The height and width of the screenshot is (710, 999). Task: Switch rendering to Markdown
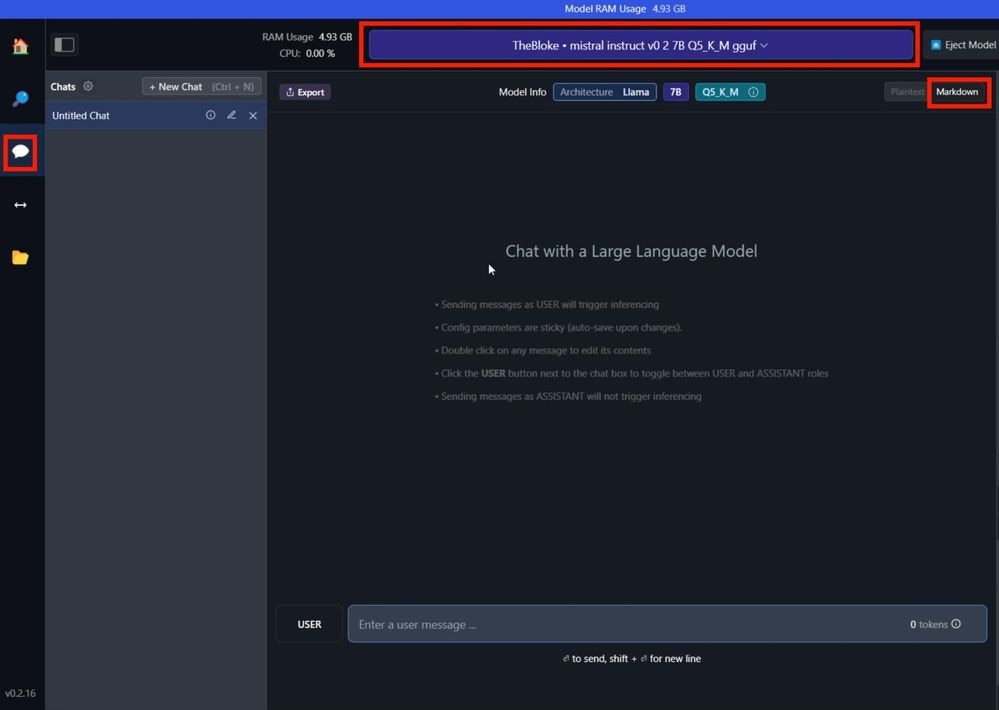(x=957, y=92)
